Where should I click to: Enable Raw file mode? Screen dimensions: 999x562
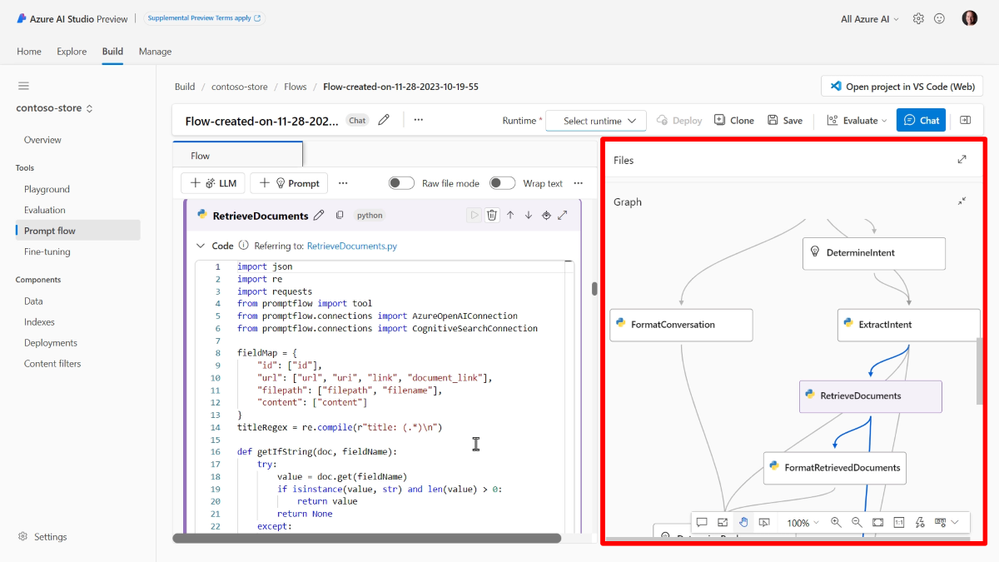[x=401, y=183]
